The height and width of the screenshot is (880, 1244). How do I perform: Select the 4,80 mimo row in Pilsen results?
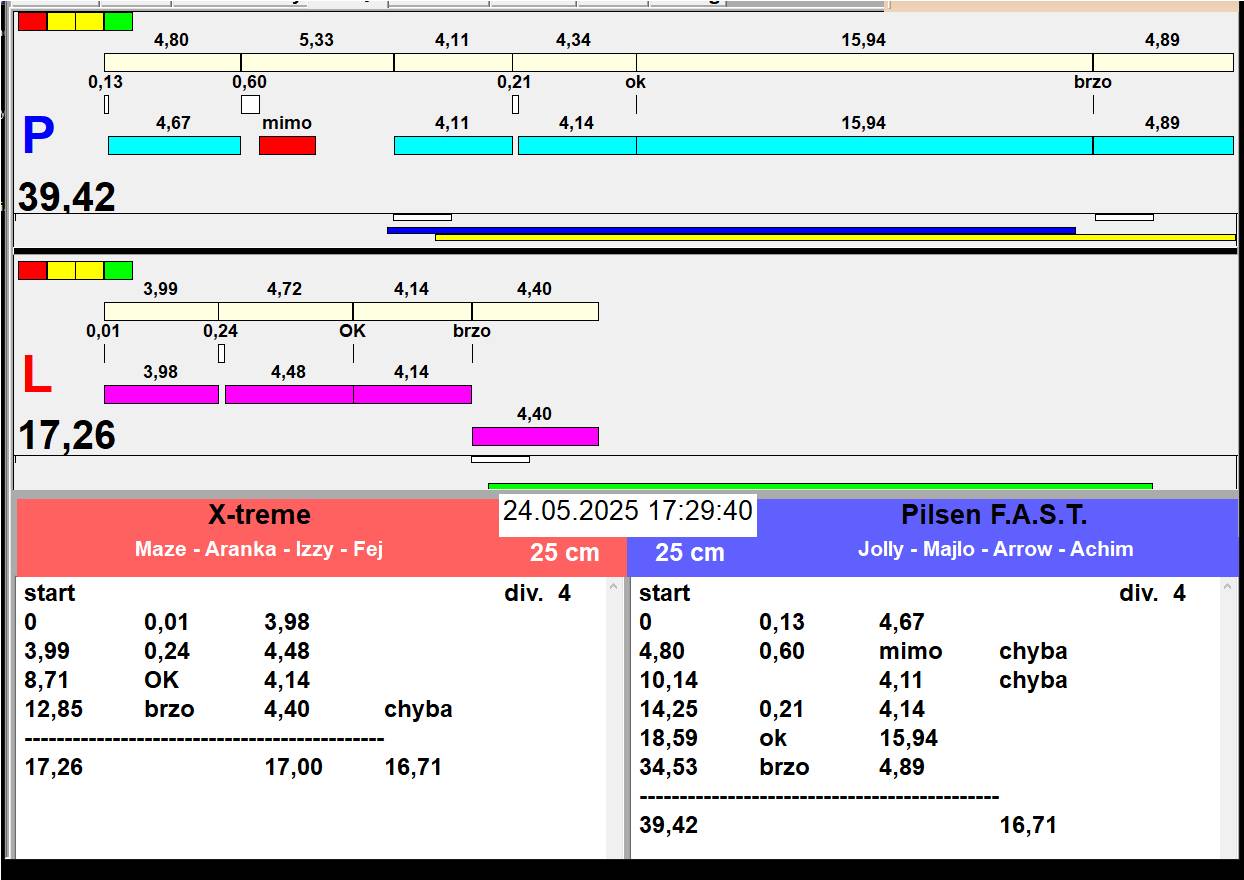[x=852, y=651]
